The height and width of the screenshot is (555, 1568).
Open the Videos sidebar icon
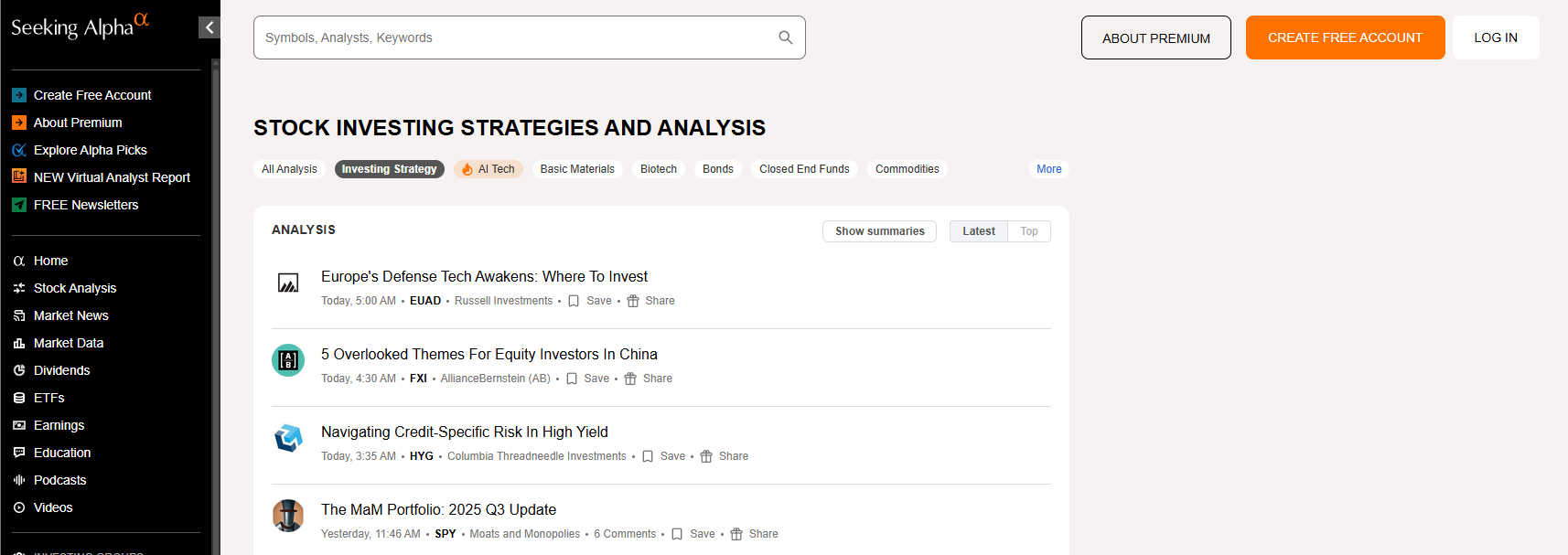(19, 507)
